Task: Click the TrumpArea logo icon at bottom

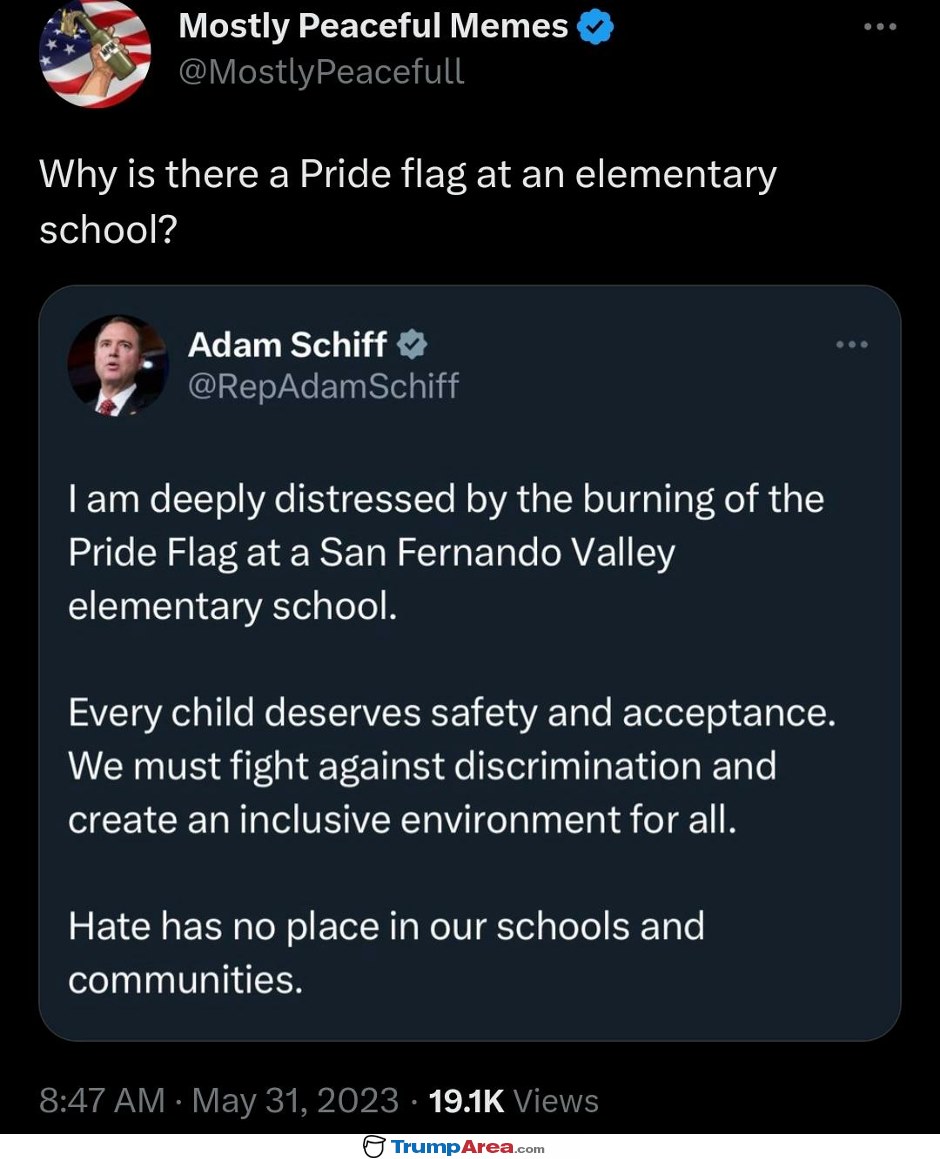Action: (374, 1147)
